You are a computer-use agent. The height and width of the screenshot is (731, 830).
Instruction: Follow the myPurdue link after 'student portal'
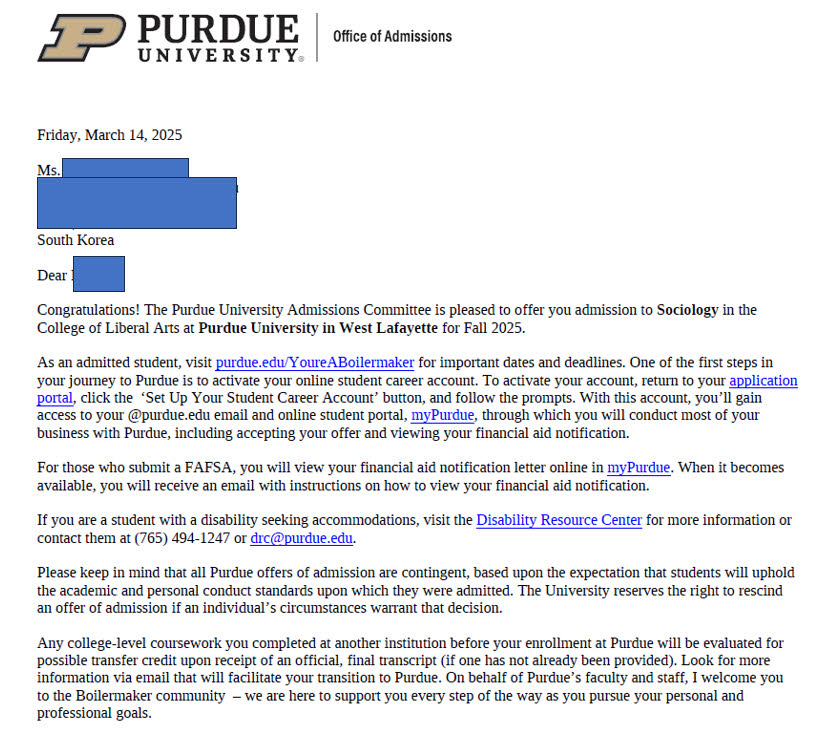pyautogui.click(x=443, y=415)
